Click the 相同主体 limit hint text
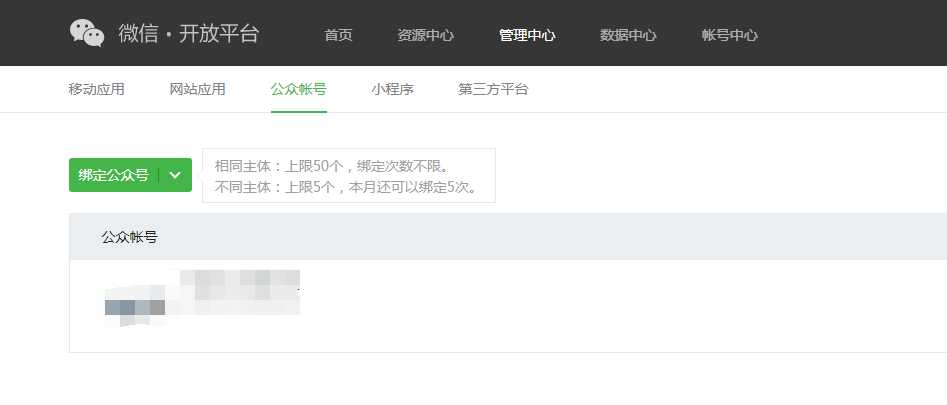Screen dimensions: 947x405 click(x=332, y=166)
